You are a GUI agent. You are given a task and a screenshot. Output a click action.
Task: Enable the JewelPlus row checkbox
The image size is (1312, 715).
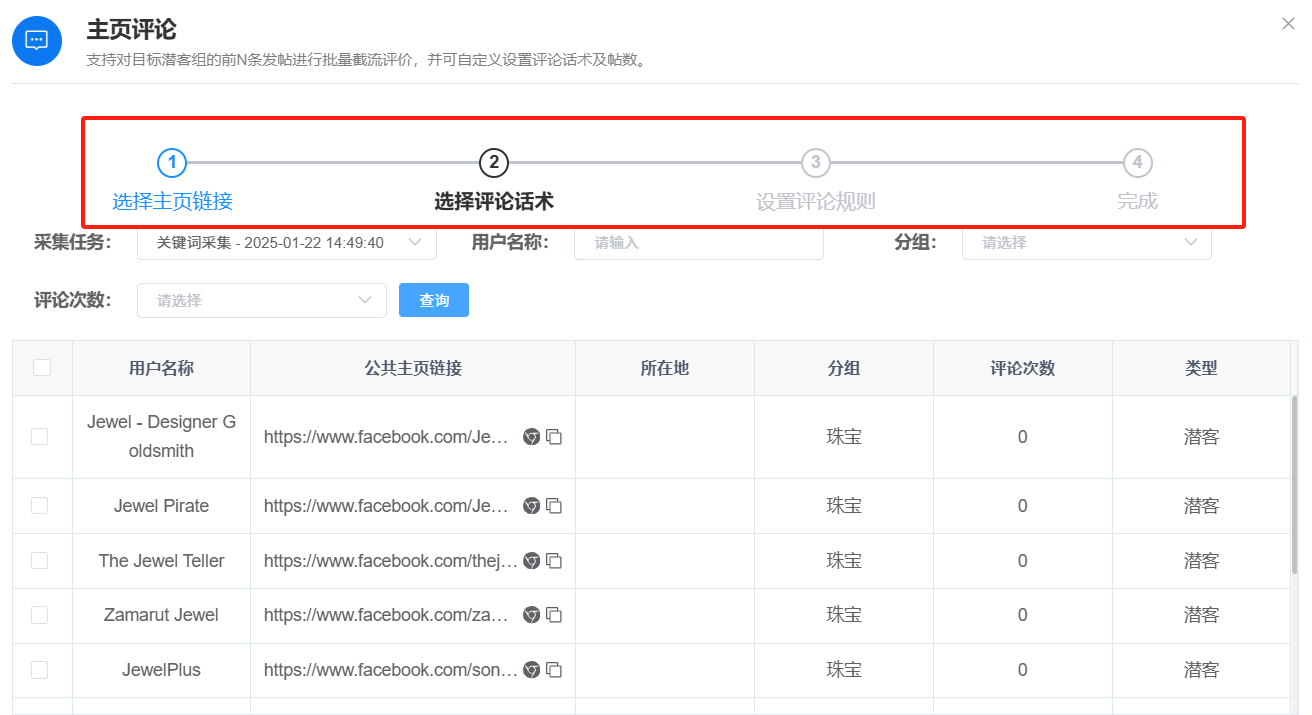39,670
